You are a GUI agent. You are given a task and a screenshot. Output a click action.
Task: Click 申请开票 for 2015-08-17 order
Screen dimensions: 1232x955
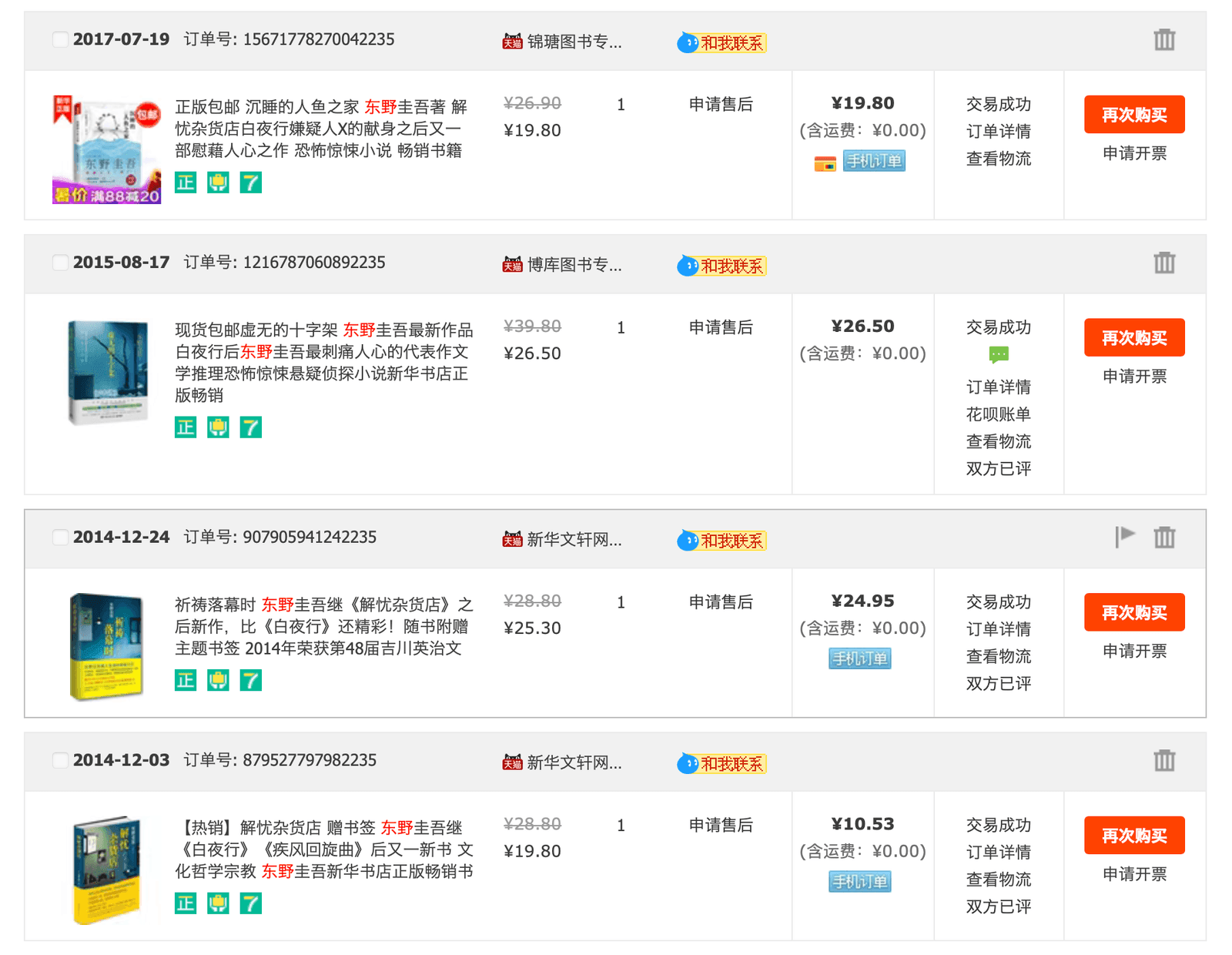pos(1134,377)
